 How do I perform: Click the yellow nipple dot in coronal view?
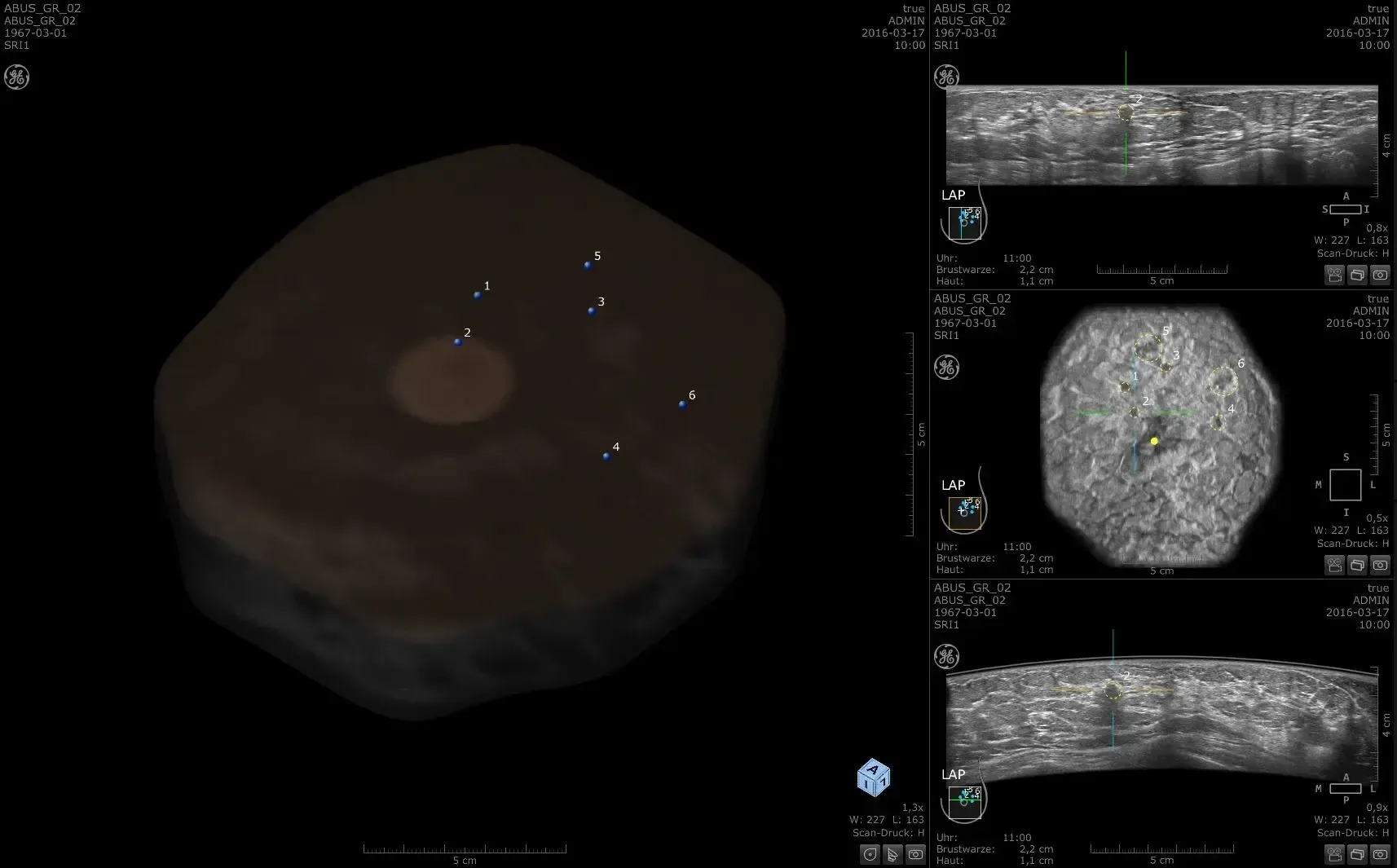coord(1154,441)
